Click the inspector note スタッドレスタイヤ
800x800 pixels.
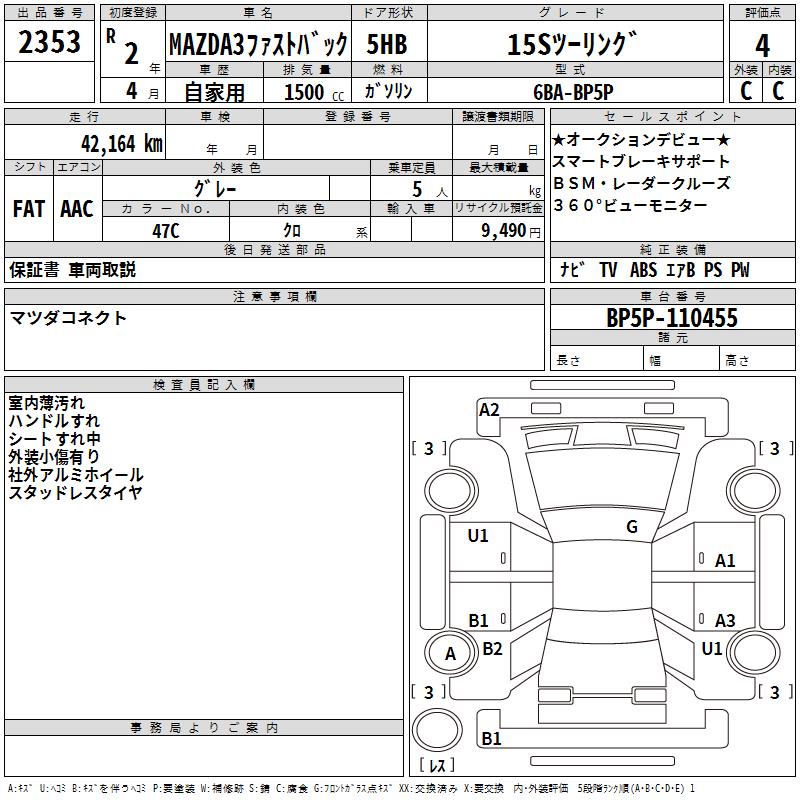coord(75,492)
